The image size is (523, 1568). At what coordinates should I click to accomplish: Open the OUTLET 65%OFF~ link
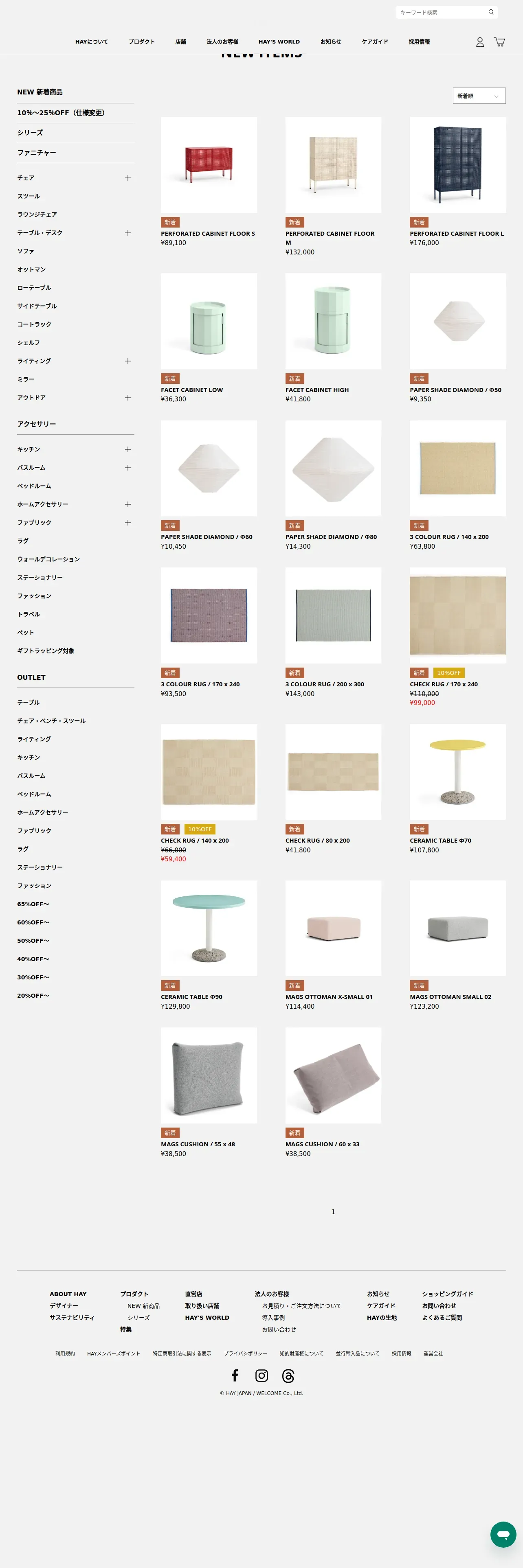(33, 904)
